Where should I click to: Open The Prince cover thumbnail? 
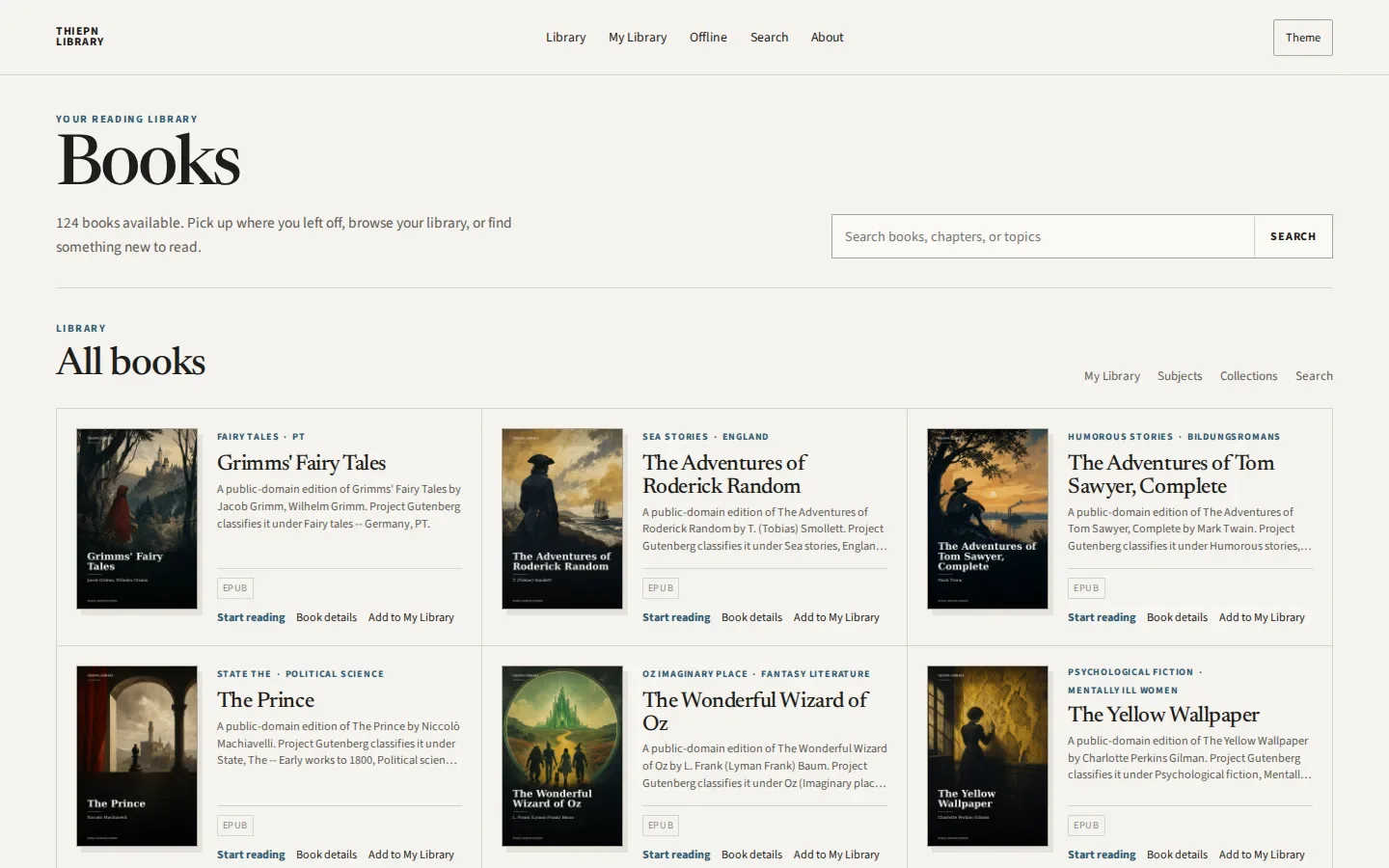pyautogui.click(x=137, y=756)
